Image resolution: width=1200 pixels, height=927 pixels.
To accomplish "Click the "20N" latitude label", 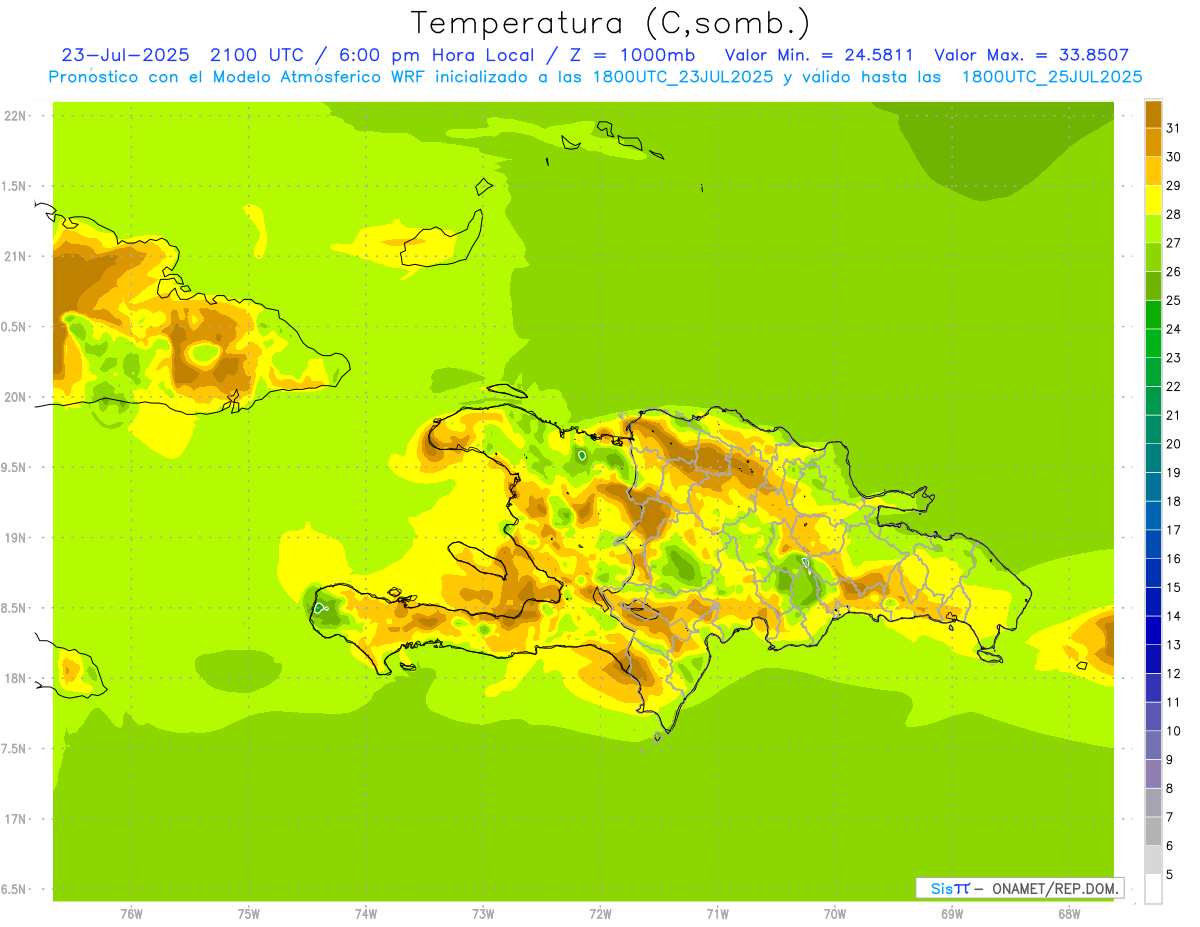I will (15, 397).
